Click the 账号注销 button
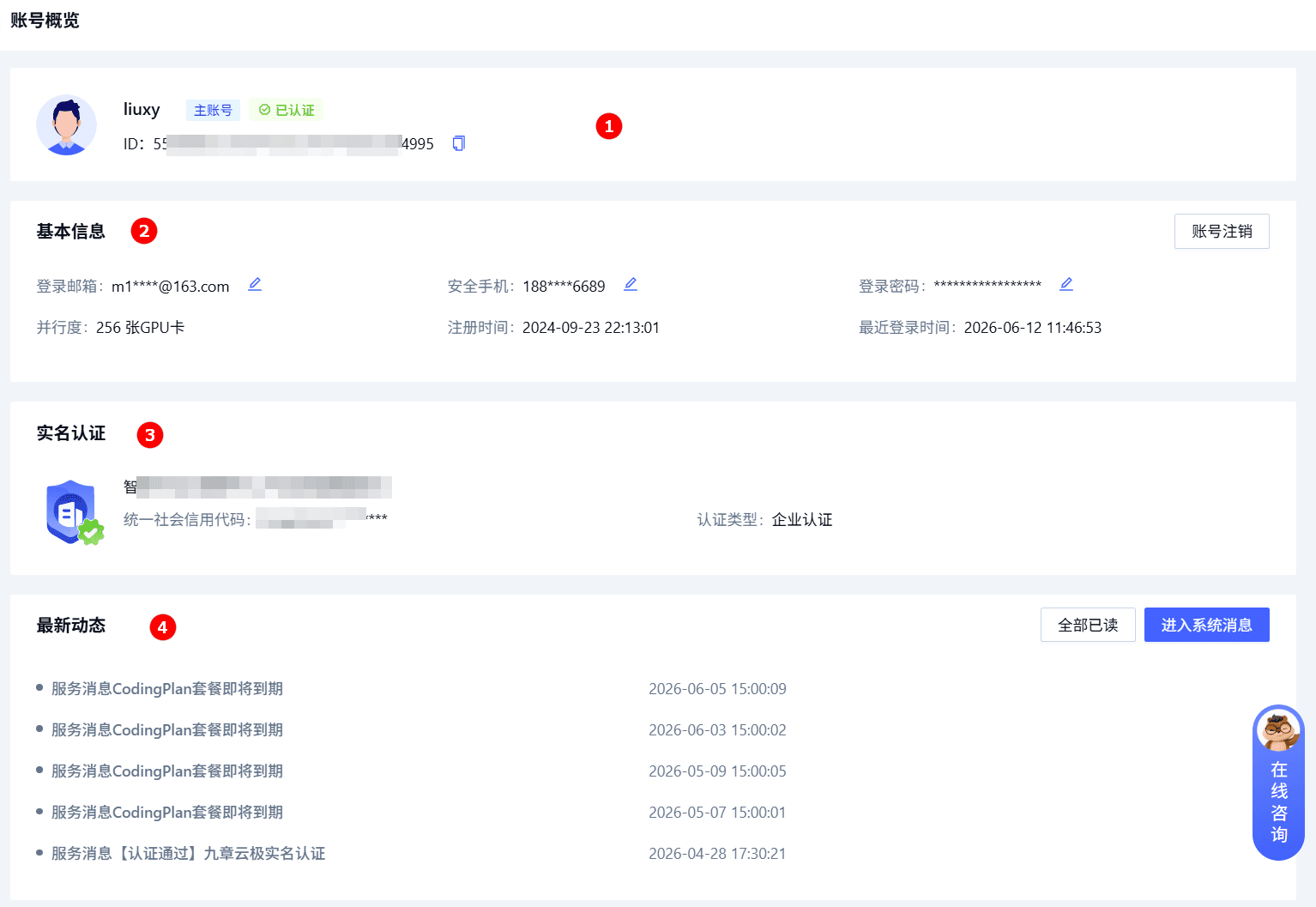The width and height of the screenshot is (1316, 907). pyautogui.click(x=1222, y=232)
